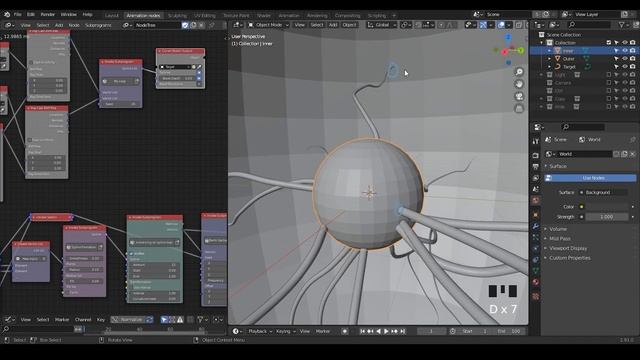Open the Edit menu
The width and height of the screenshot is (640, 360).
tap(31, 14)
